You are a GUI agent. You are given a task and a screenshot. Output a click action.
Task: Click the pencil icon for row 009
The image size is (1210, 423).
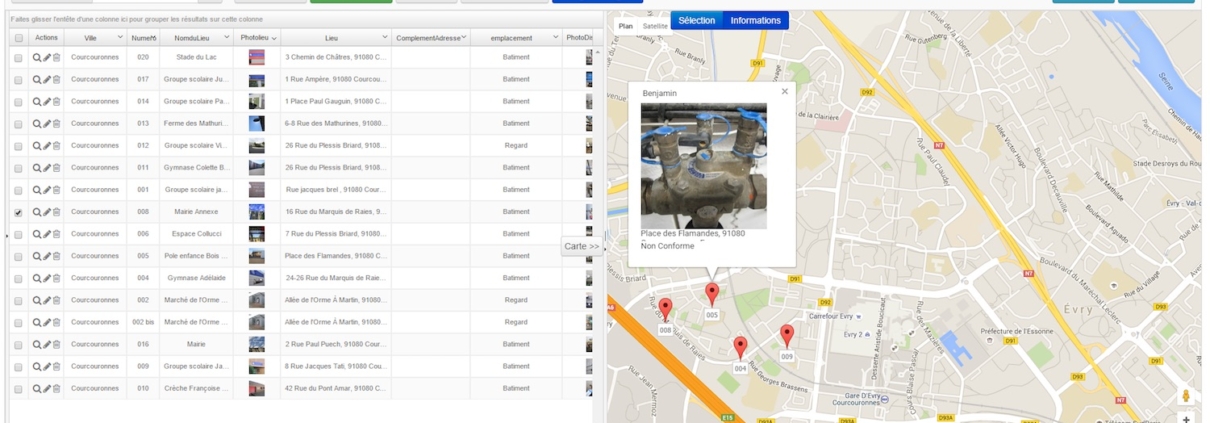coord(46,366)
